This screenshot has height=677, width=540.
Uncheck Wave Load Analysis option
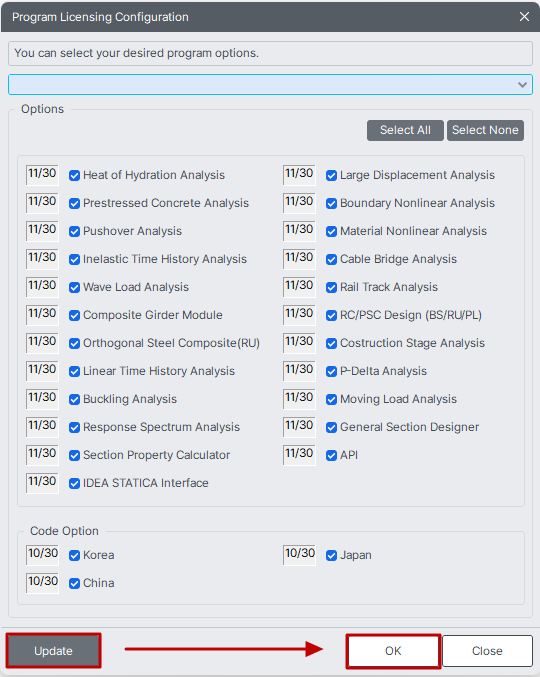pyautogui.click(x=74, y=288)
